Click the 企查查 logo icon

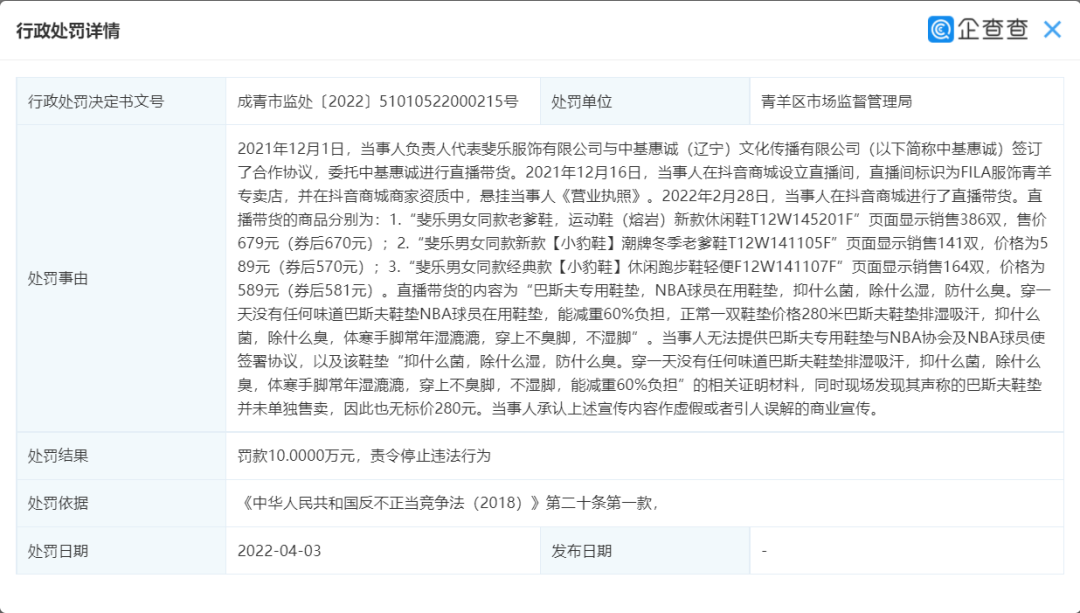click(940, 30)
